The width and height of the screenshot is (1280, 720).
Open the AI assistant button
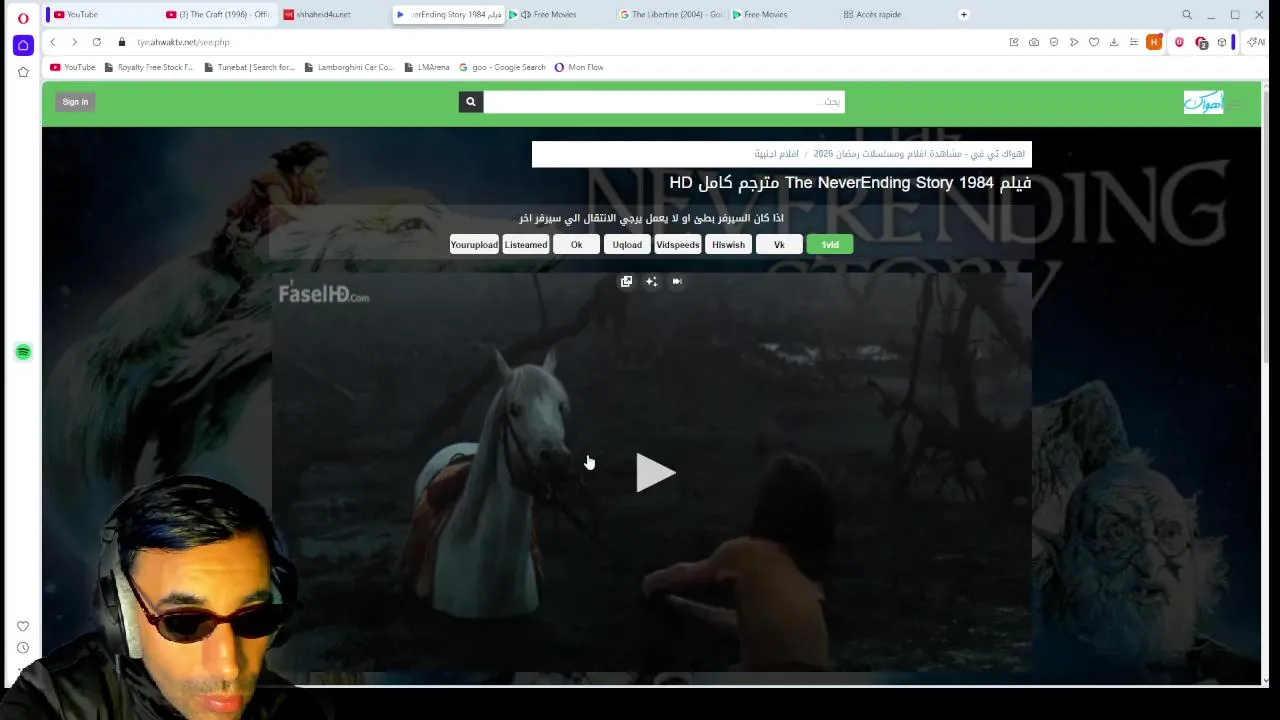point(1256,42)
